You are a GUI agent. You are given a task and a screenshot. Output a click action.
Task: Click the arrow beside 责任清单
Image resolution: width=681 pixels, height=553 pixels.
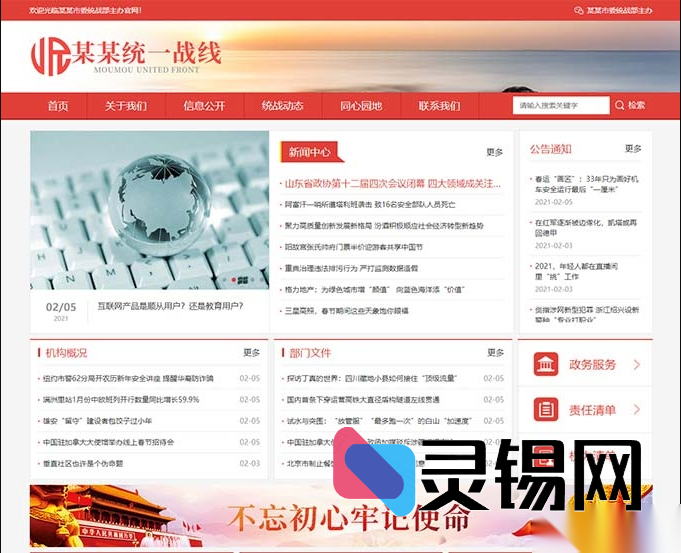click(x=636, y=409)
